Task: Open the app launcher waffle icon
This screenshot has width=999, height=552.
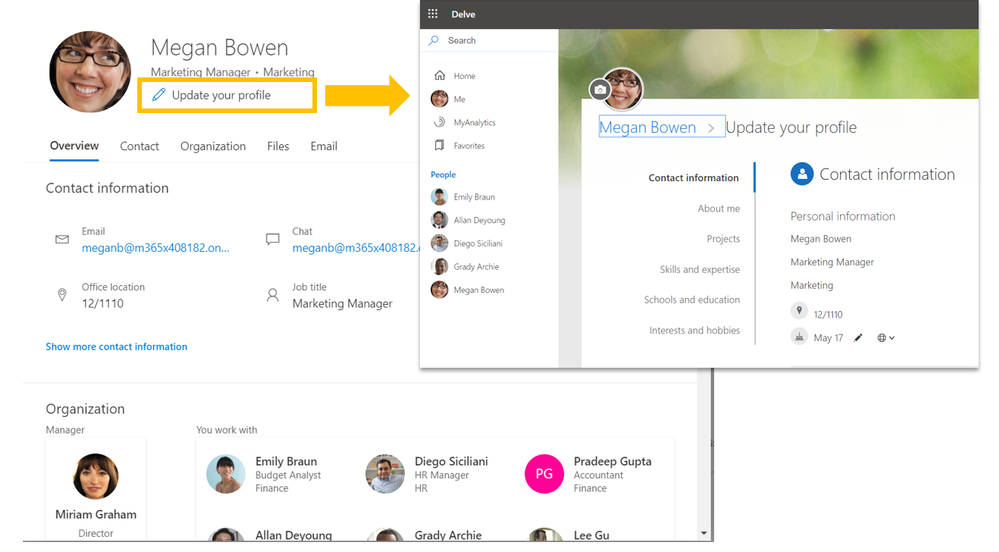Action: coord(433,14)
